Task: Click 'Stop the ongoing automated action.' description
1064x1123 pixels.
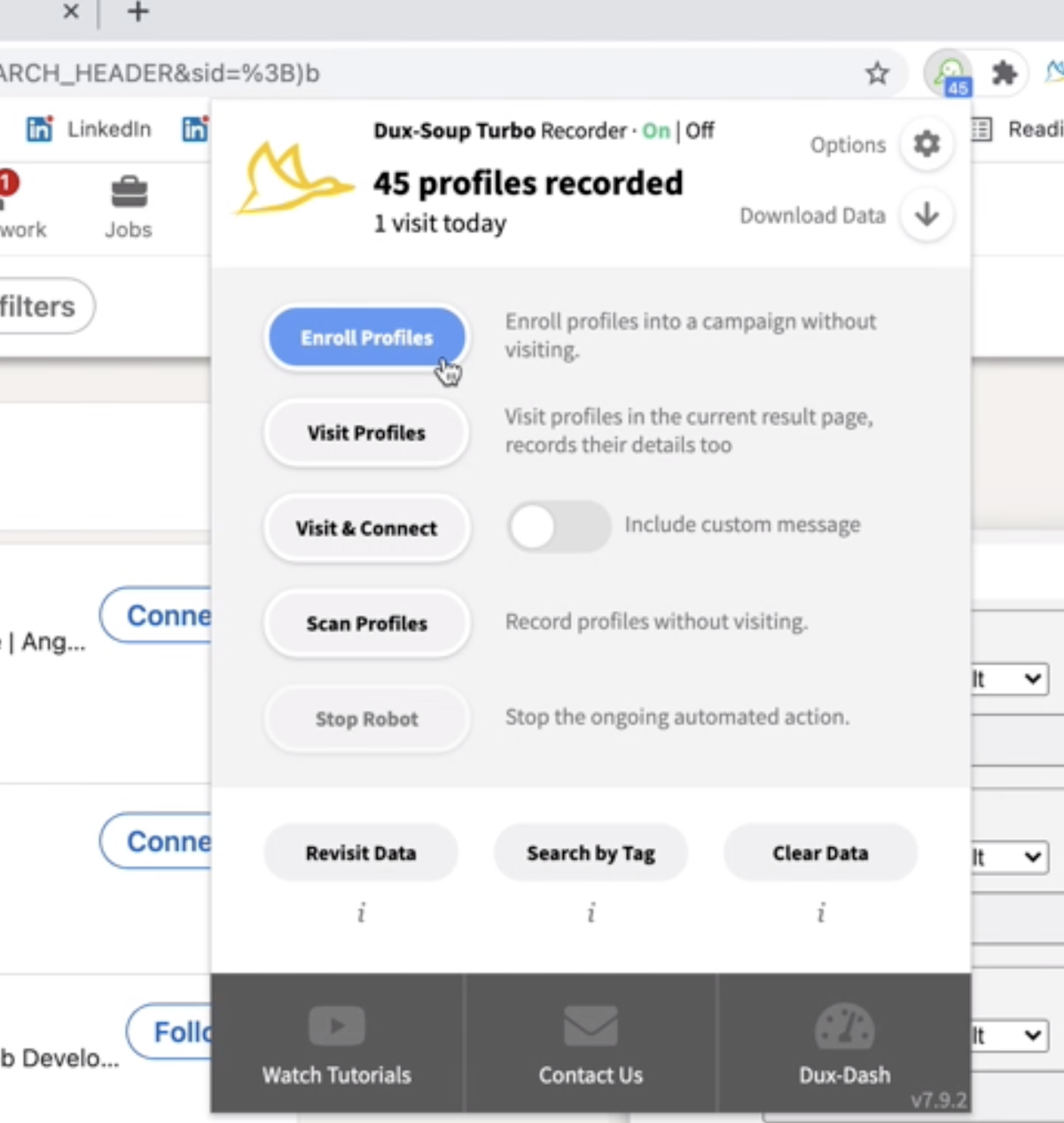Action: pos(677,717)
